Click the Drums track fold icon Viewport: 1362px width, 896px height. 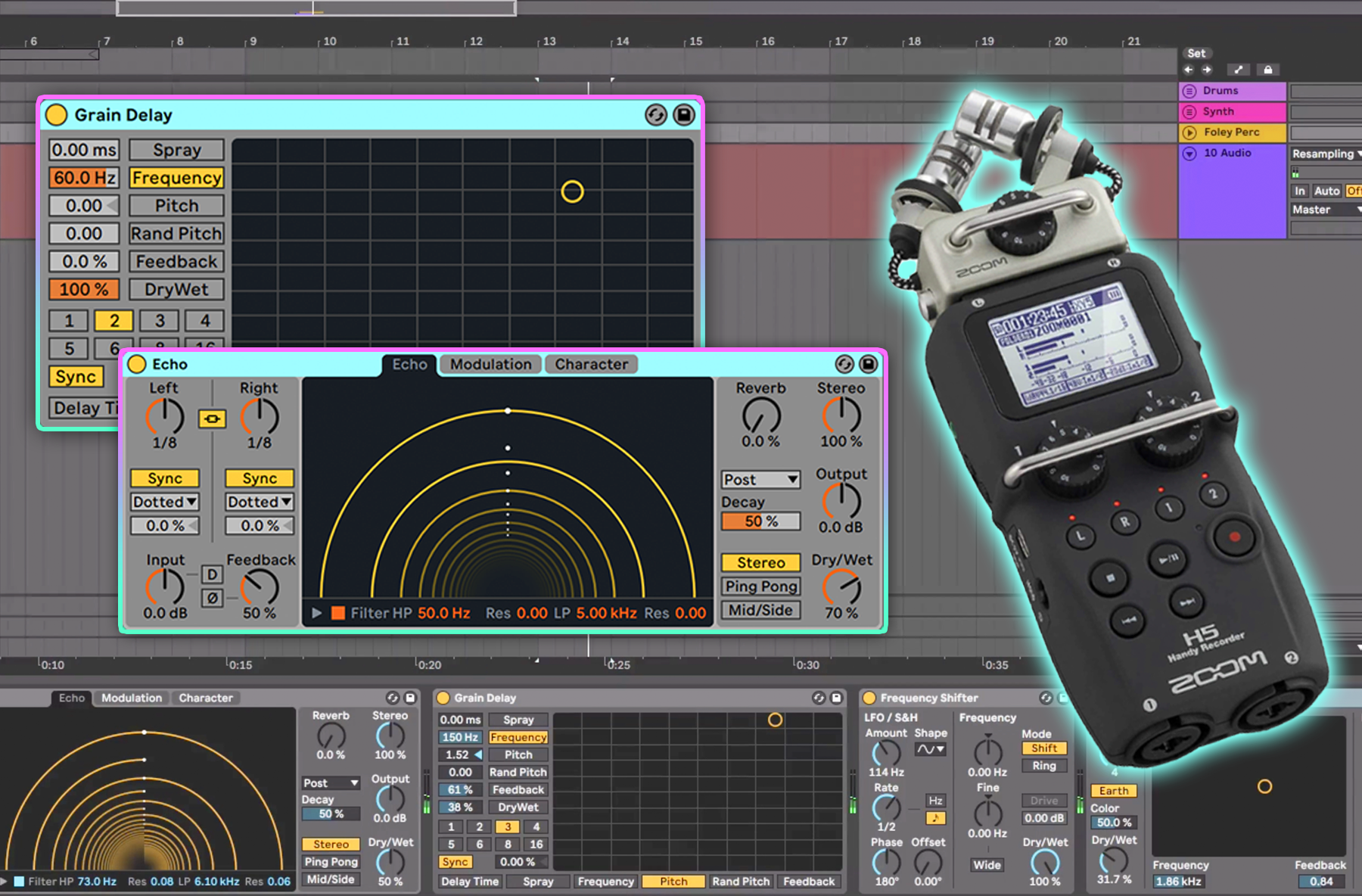point(1189,90)
